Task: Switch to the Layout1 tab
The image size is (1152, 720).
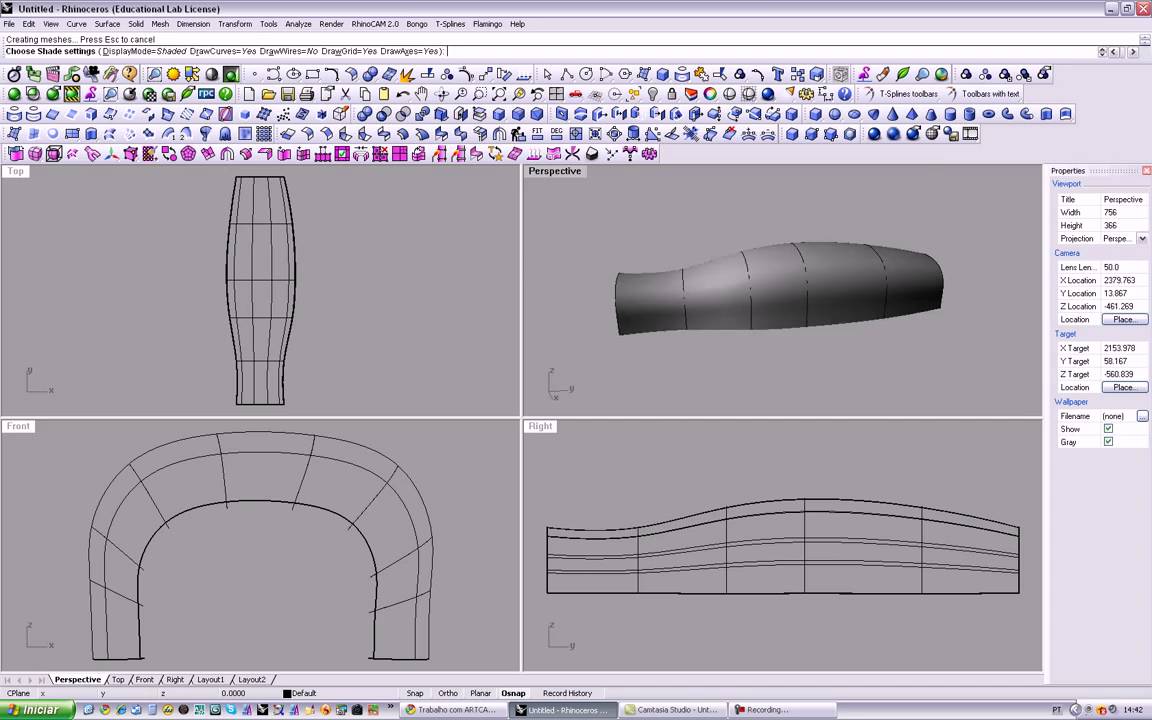Action: 210,680
